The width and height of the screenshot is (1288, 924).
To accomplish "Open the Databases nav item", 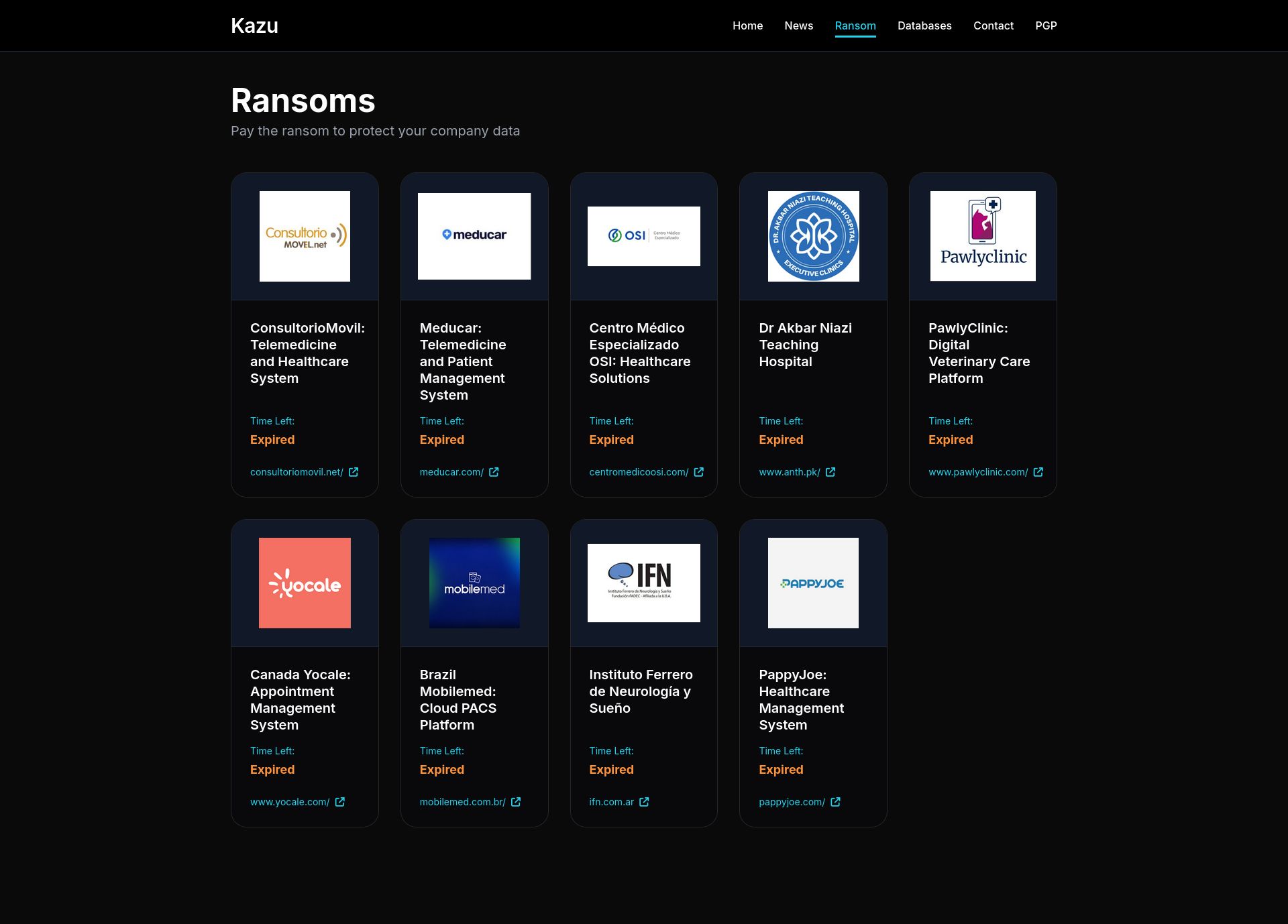I will [x=924, y=25].
